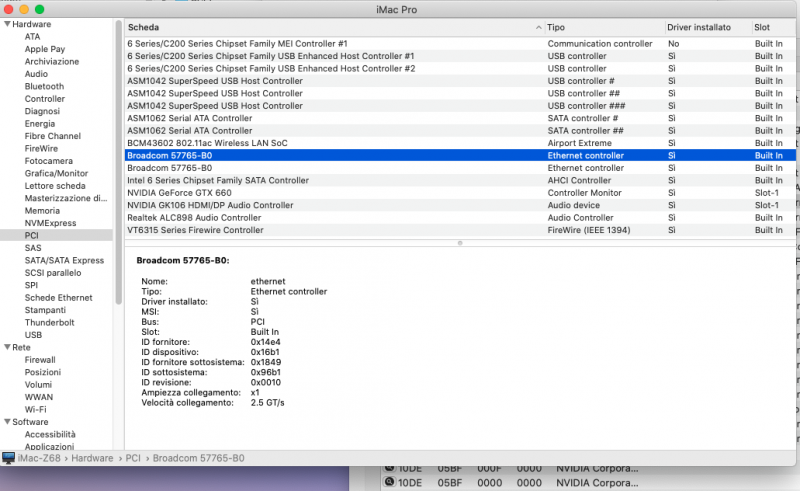Image resolution: width=800 pixels, height=491 pixels.
Task: Select Grafica/Monitor in the sidebar
Action: [x=56, y=174]
